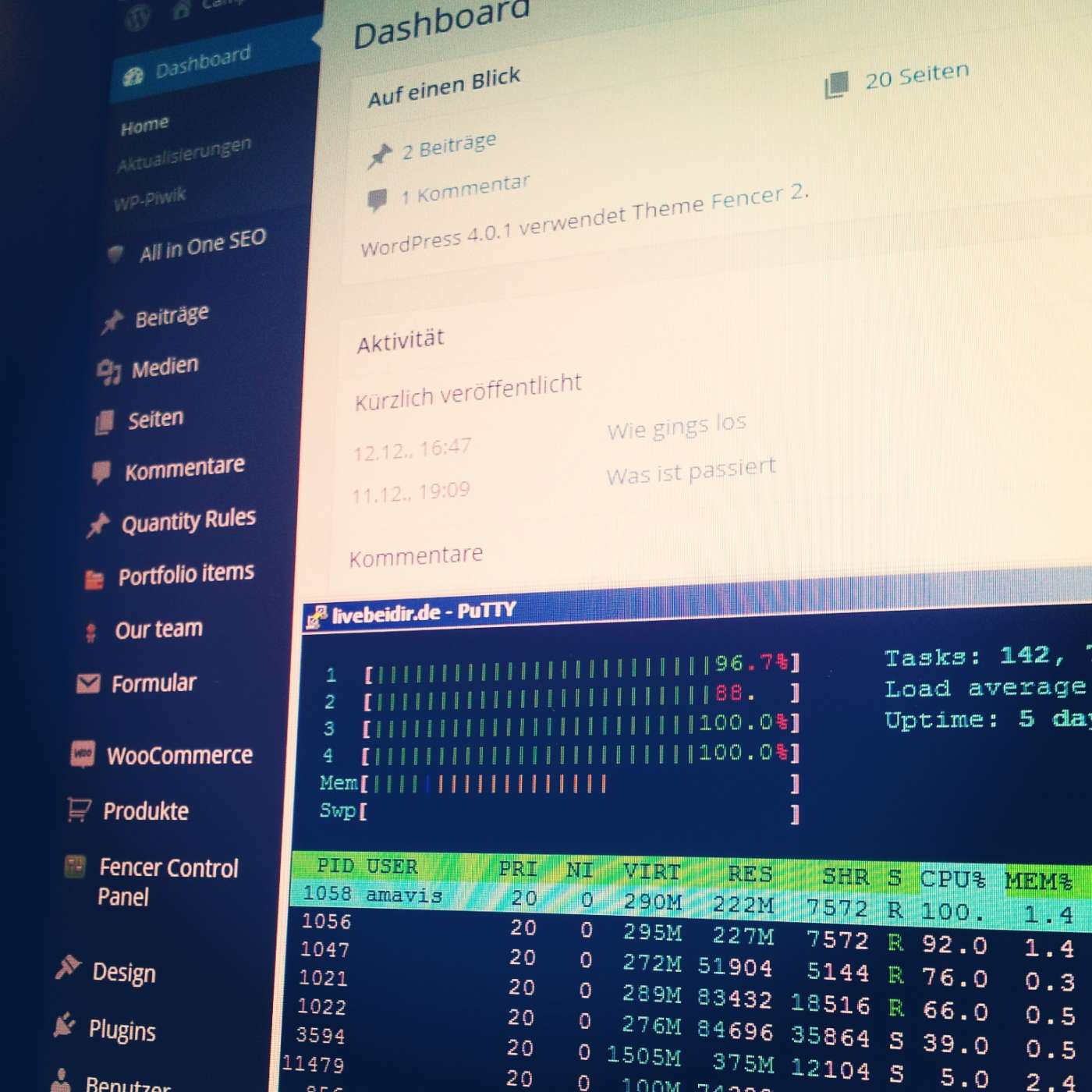Viewport: 1092px width, 1092px height.
Task: Click the pages icon beside 20 Seiten
Action: pos(836,84)
